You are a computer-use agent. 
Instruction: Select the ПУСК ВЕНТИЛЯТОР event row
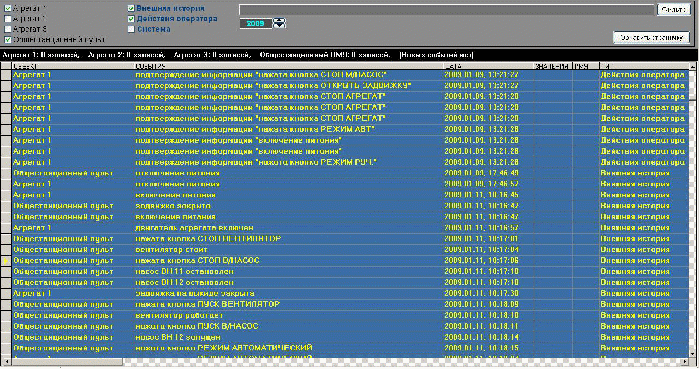[x=350, y=304]
